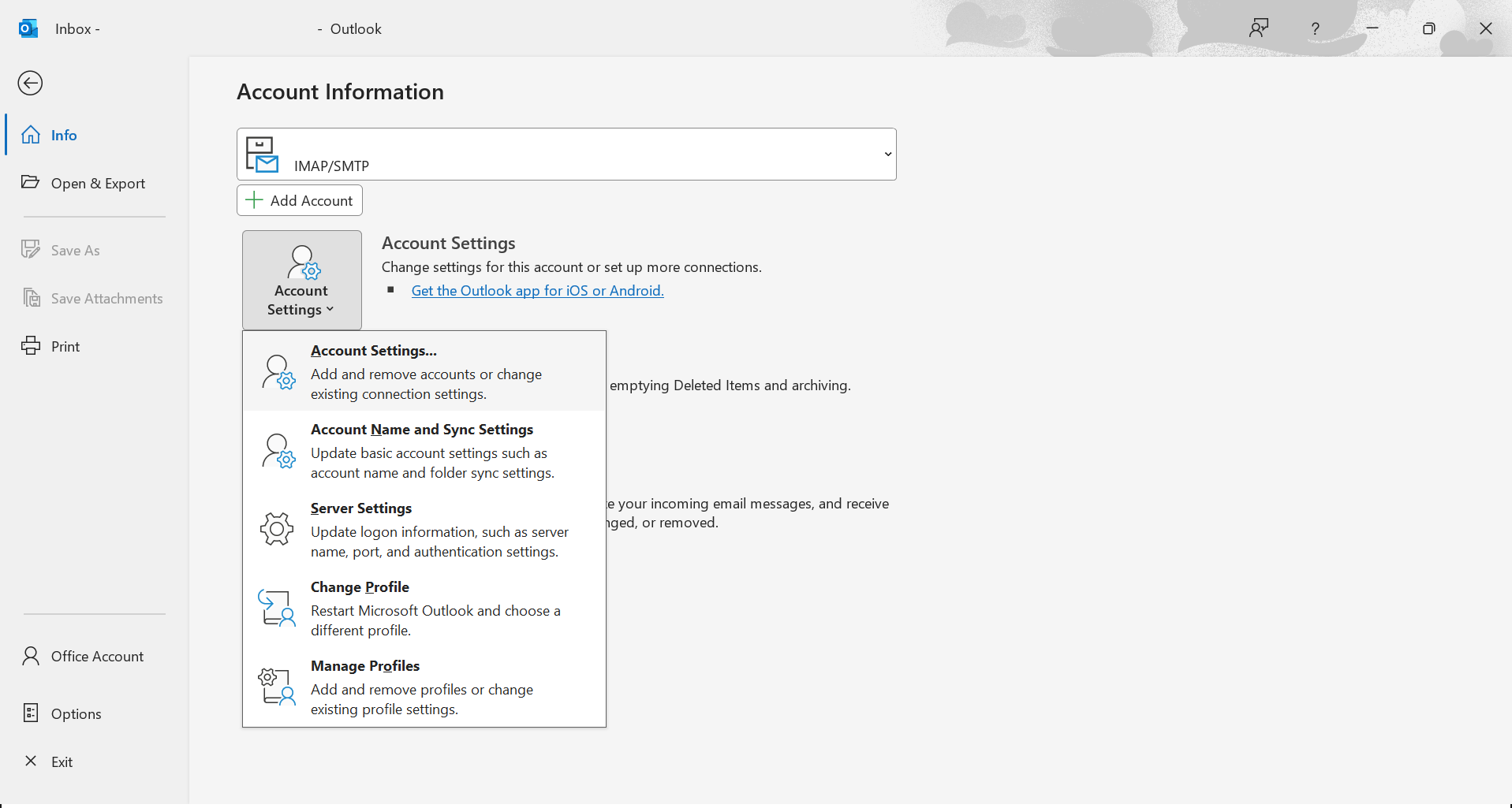Click the X icon next to Exit
The width and height of the screenshot is (1512, 808).
coord(31,761)
